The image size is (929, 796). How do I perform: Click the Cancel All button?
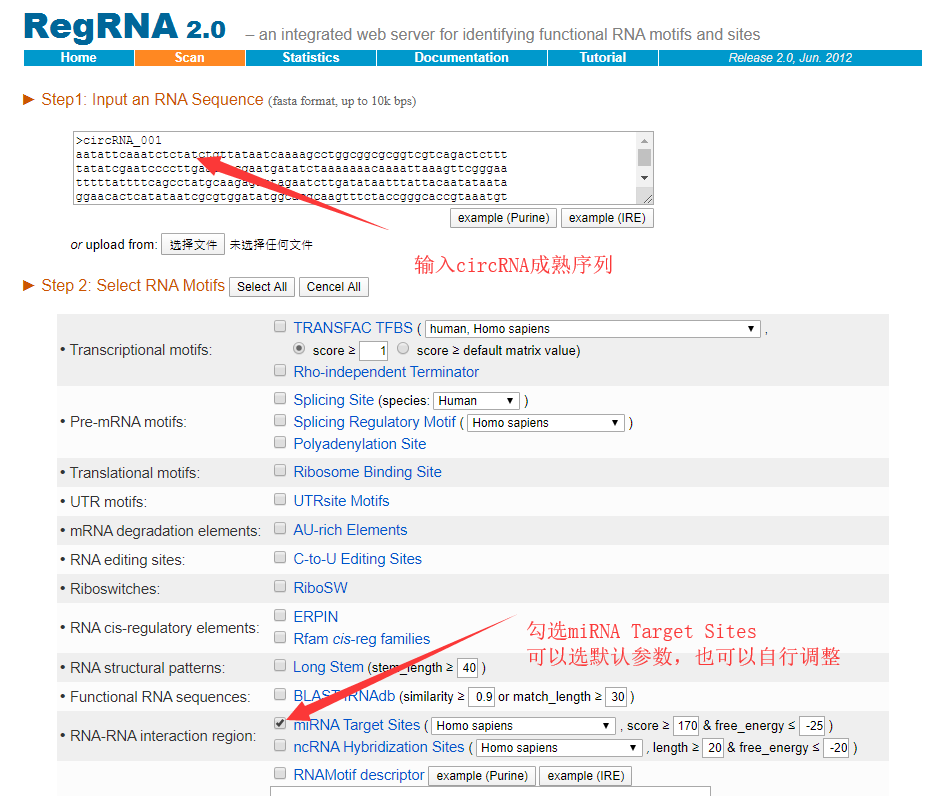333,287
